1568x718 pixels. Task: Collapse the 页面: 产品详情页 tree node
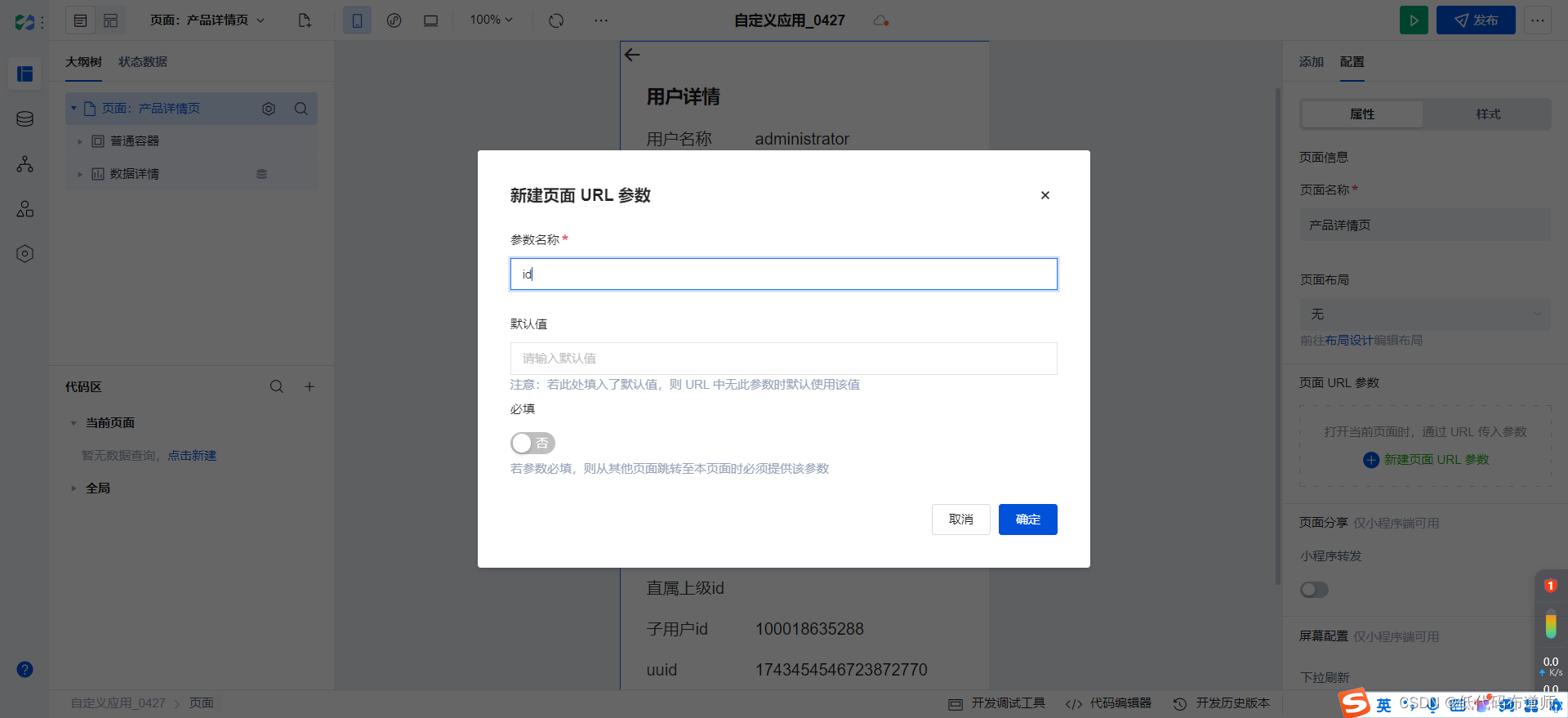(x=73, y=108)
